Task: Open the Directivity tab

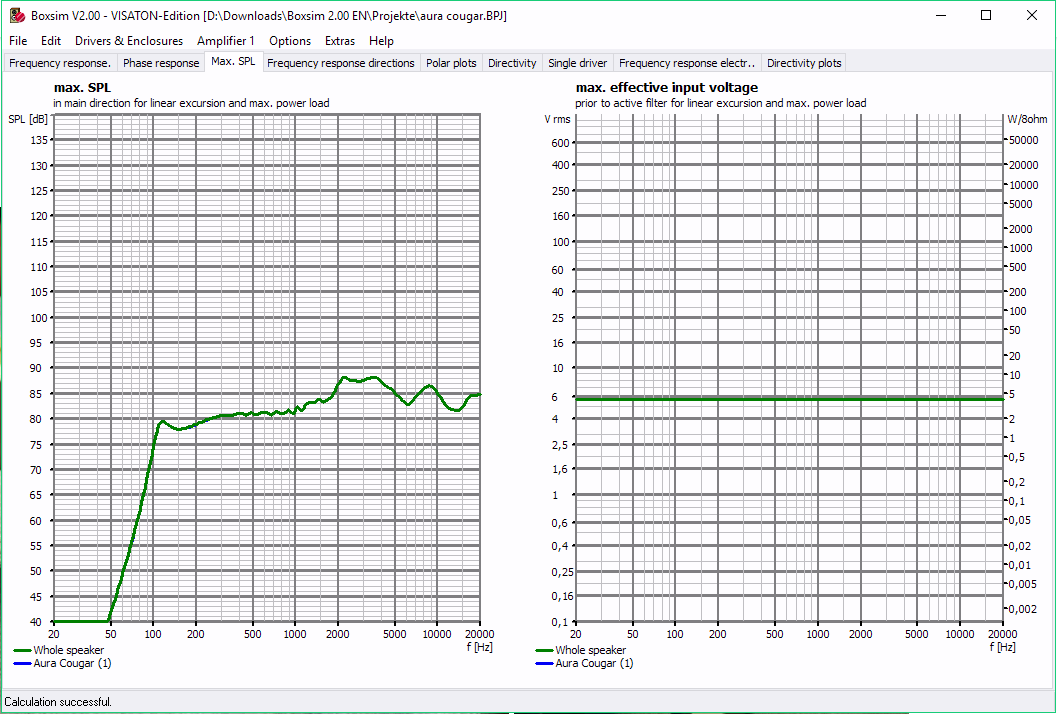Action: tap(512, 62)
